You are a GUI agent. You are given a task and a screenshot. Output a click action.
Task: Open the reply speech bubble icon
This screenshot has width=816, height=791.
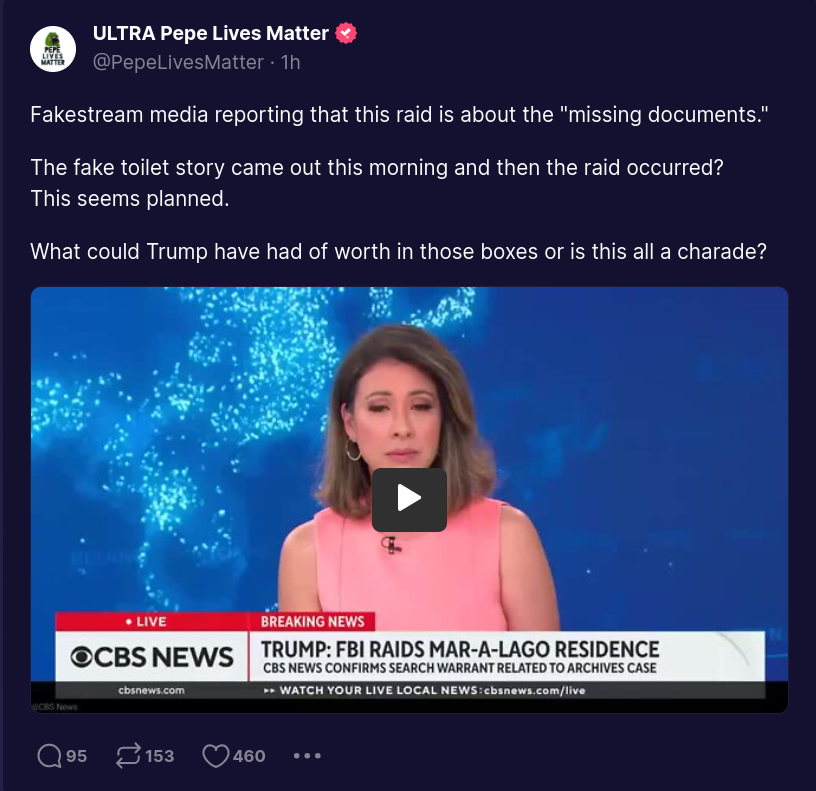[x=49, y=756]
